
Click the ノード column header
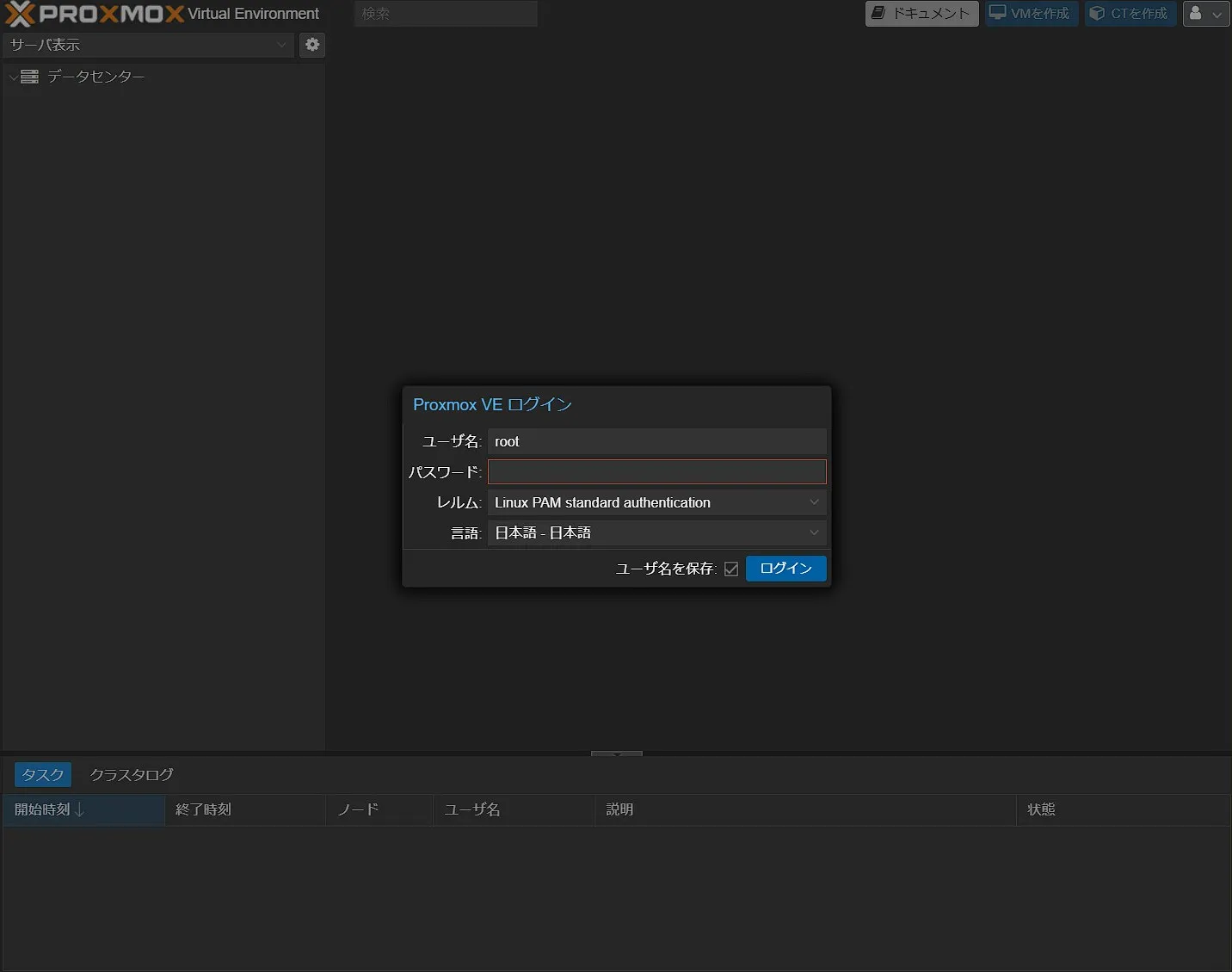(379, 809)
